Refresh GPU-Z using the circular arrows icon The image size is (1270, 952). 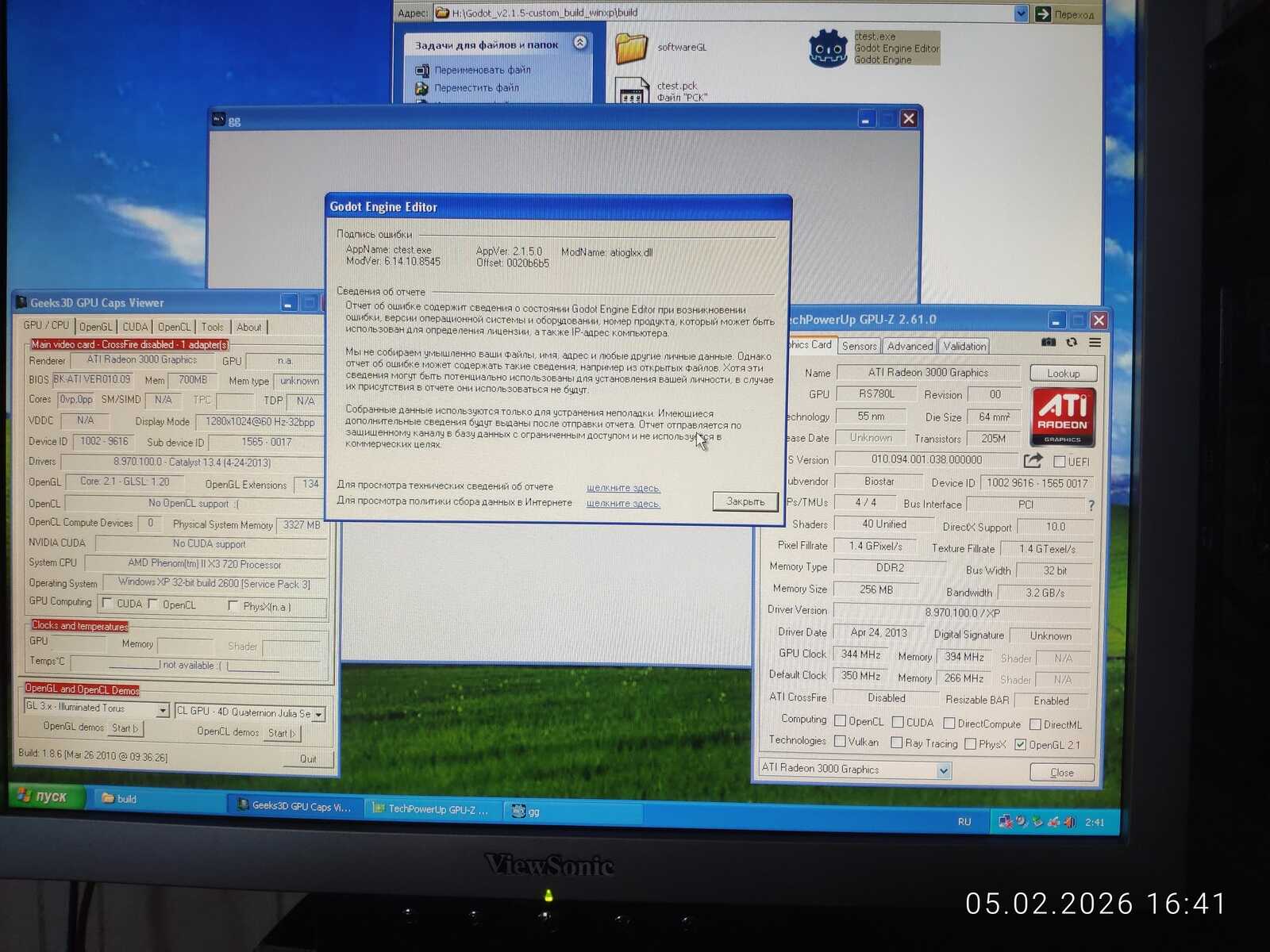point(1072,343)
